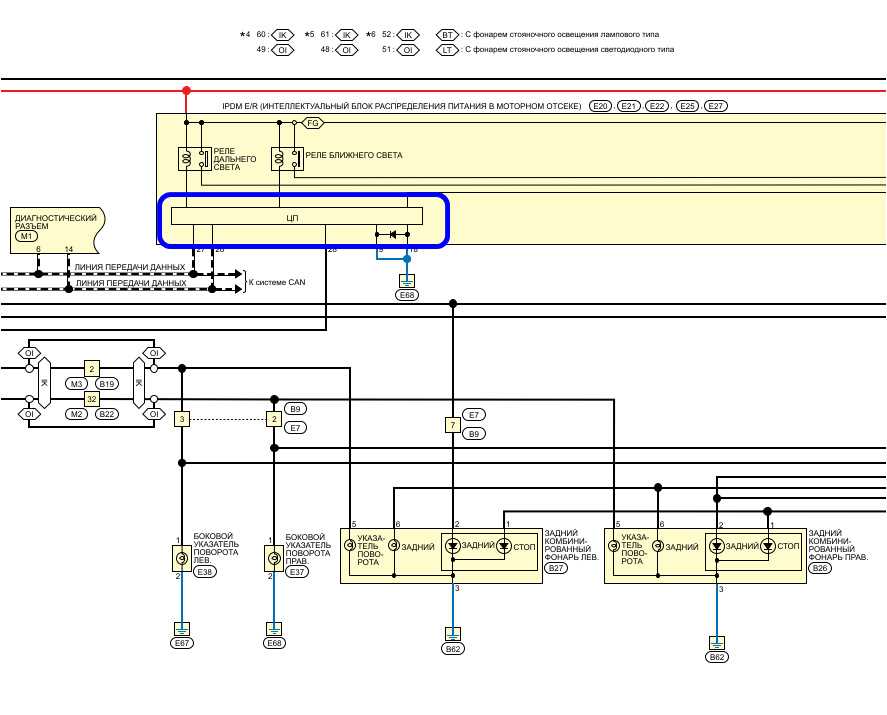The width and height of the screenshot is (887, 715).
Task: Select M1 label in diagnostic connector
Action: click(26, 236)
